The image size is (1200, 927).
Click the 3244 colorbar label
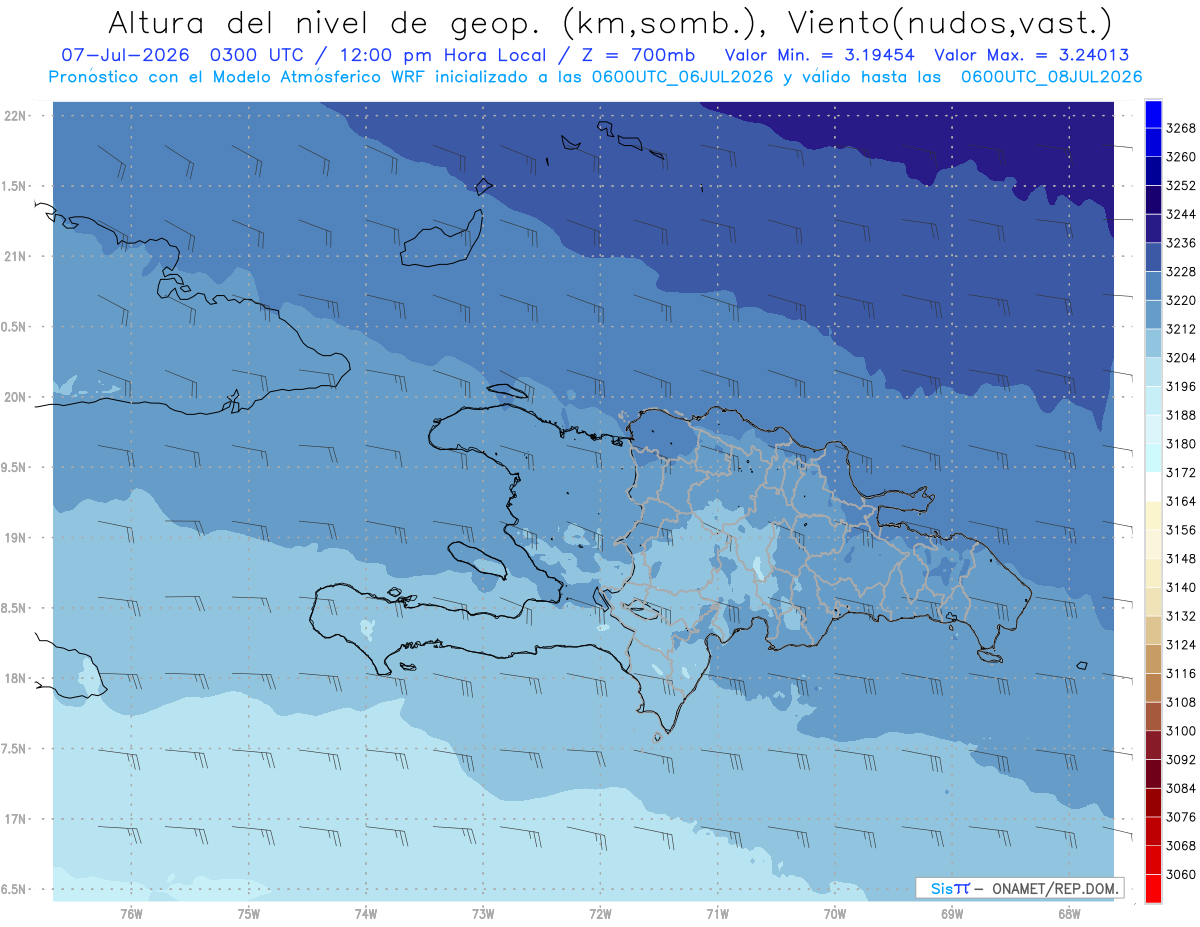tap(1181, 214)
